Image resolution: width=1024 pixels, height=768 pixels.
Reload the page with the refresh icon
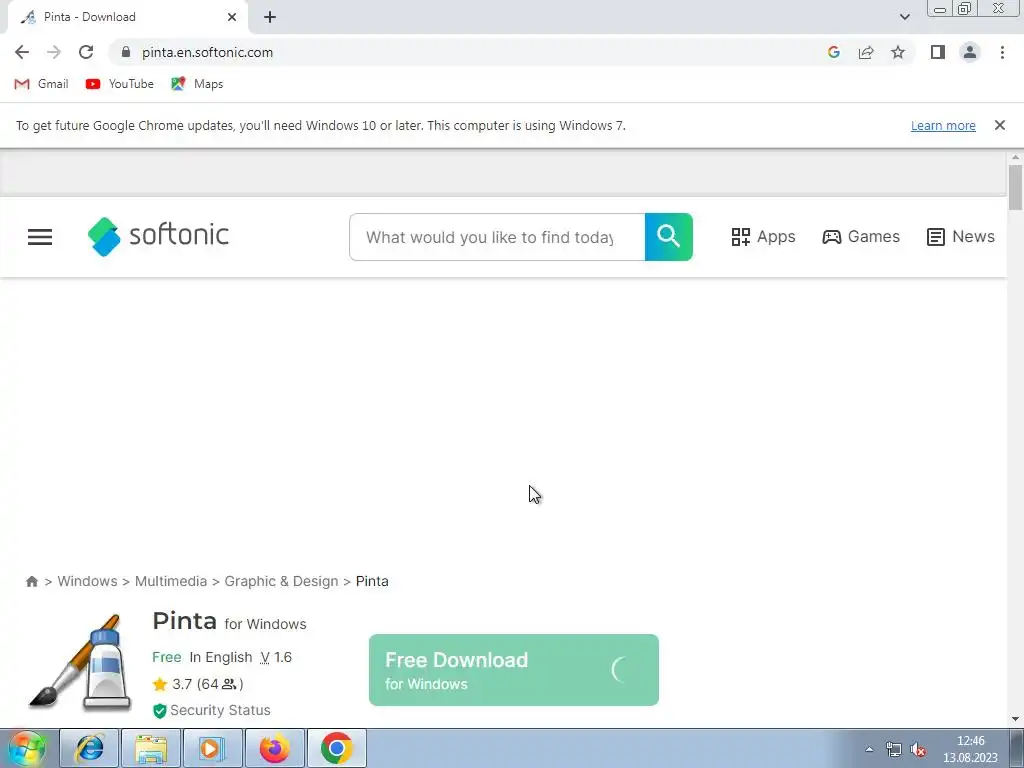[x=86, y=52]
